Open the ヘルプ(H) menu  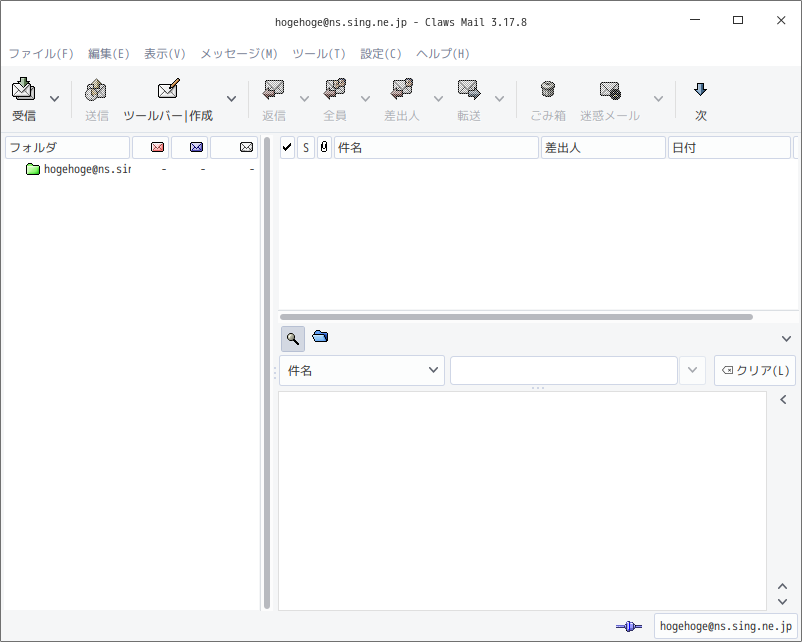pyautogui.click(x=442, y=54)
